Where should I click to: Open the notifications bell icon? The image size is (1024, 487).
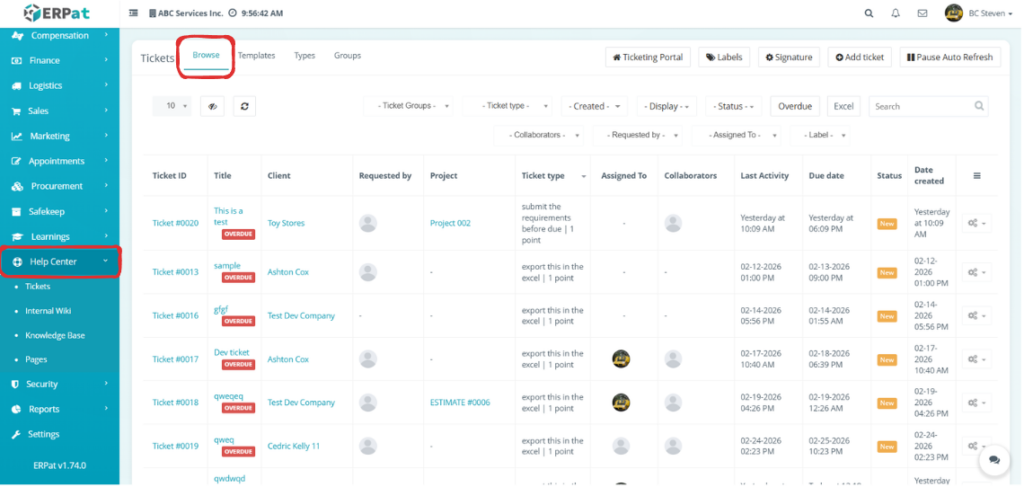895,13
